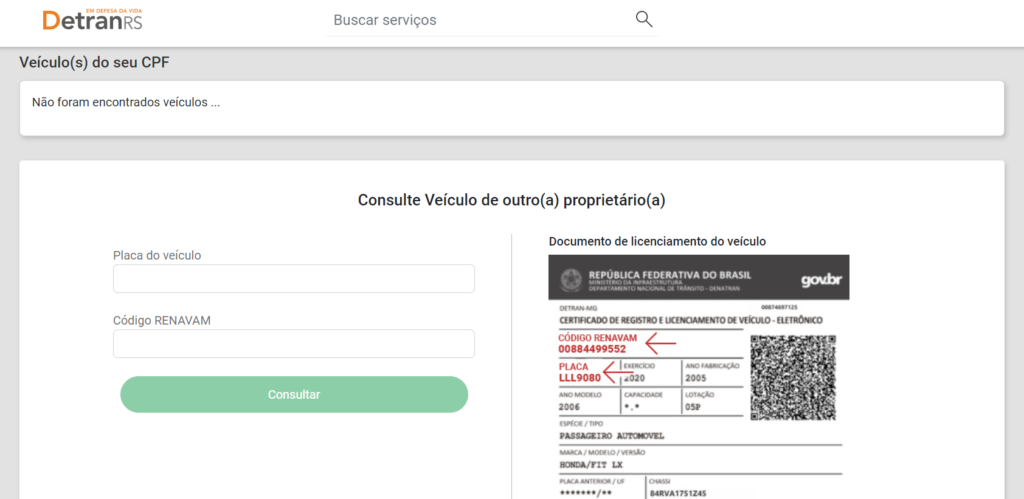Viewport: 1024px width, 499px height.
Task: Click the magnifying glass search icon
Action: (x=644, y=19)
